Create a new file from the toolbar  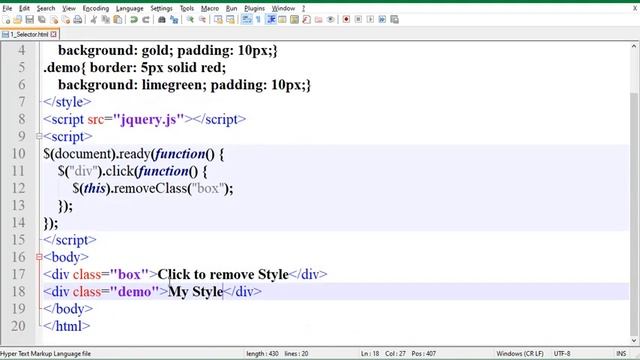6,20
